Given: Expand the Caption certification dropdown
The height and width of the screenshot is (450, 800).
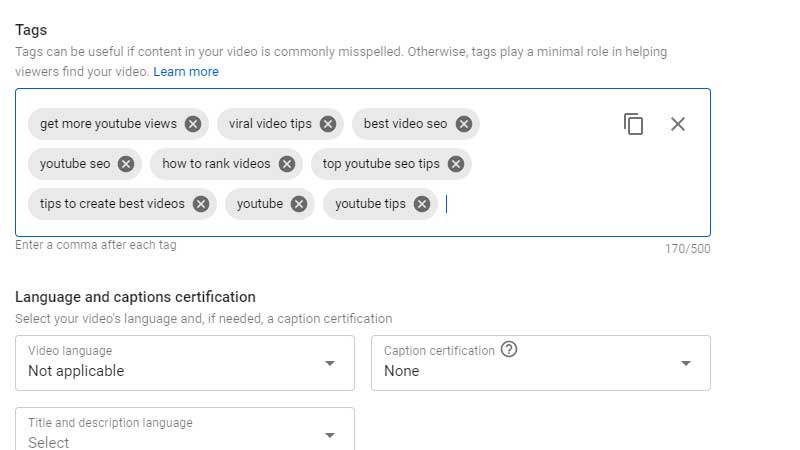Looking at the screenshot, I should point(541,363).
